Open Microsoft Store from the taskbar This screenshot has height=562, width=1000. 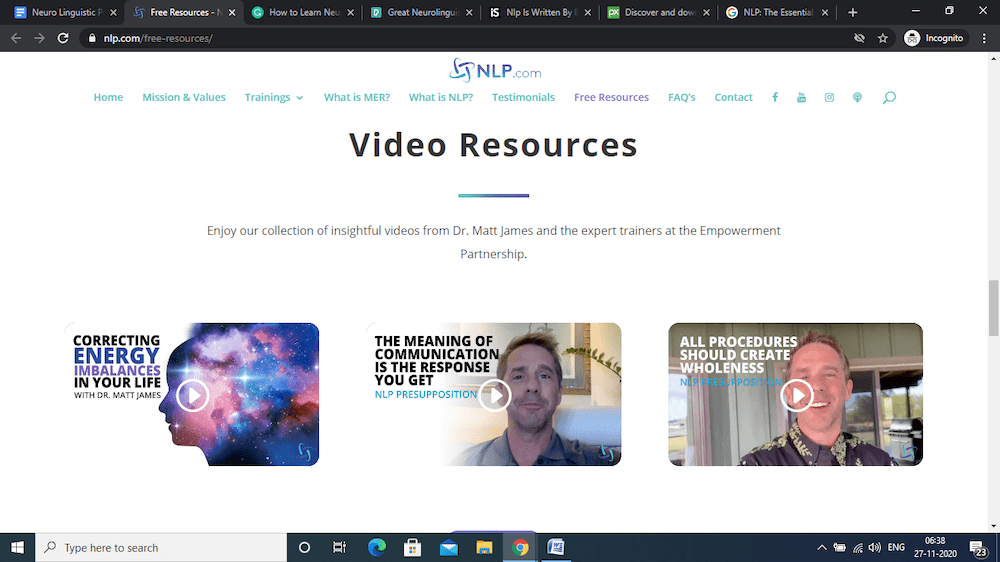pyautogui.click(x=413, y=547)
